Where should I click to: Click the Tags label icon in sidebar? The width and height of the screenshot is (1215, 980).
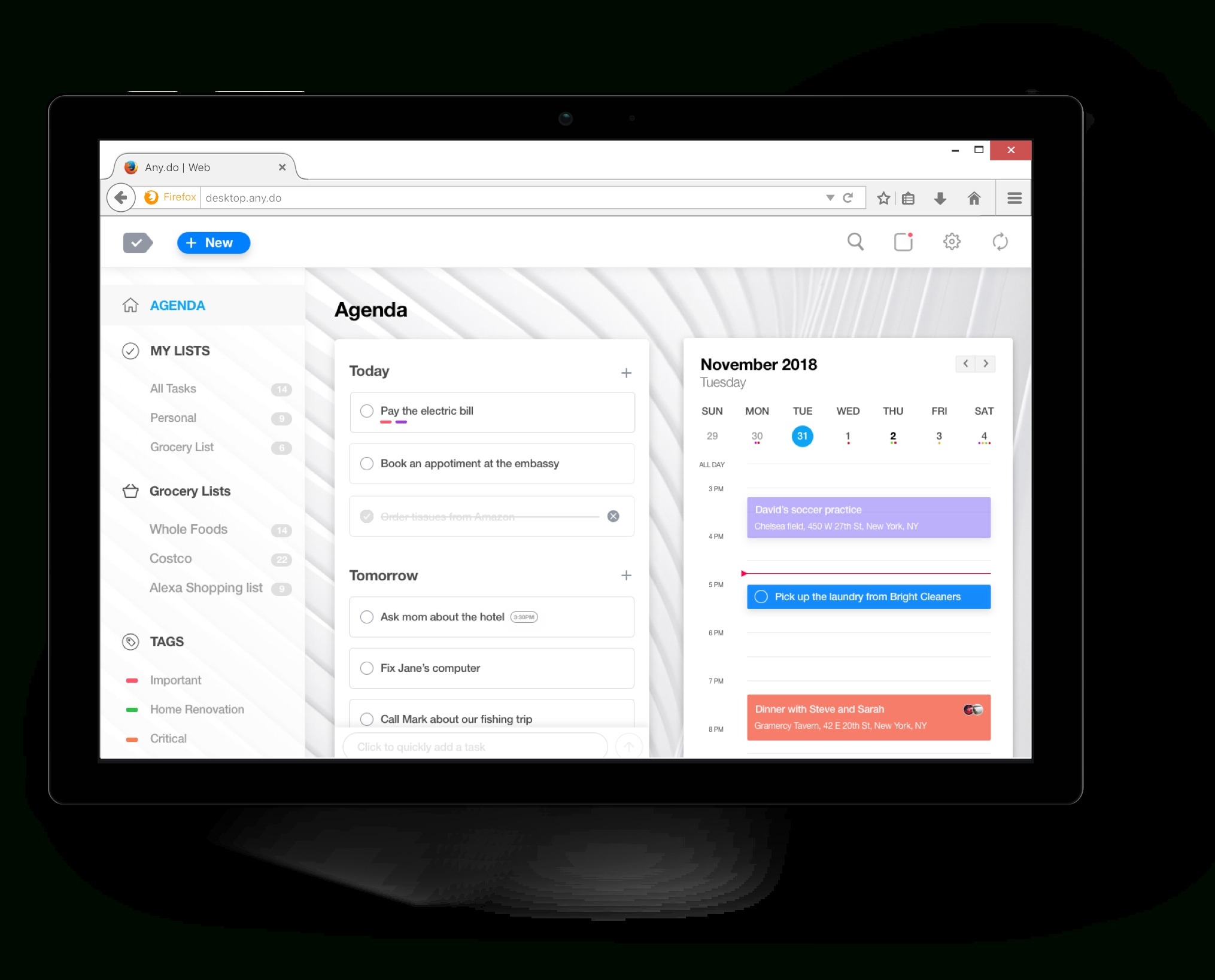coord(131,641)
